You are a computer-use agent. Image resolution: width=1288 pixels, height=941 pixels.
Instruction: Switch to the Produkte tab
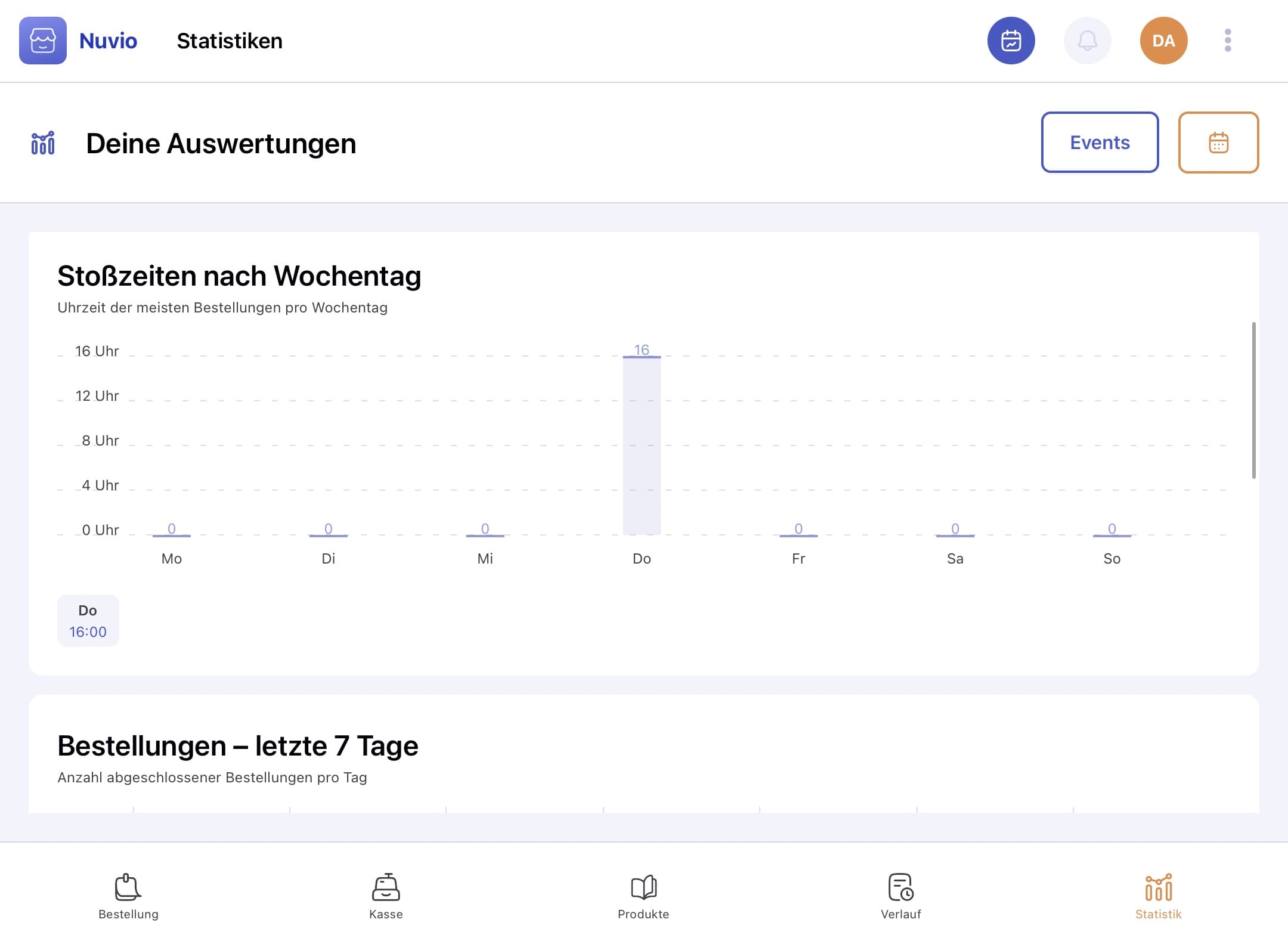coord(643,897)
